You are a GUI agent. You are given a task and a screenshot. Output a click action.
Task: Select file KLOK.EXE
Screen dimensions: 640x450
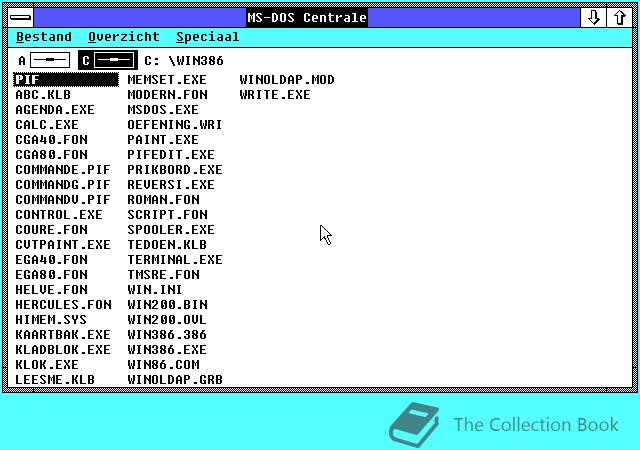click(x=47, y=365)
